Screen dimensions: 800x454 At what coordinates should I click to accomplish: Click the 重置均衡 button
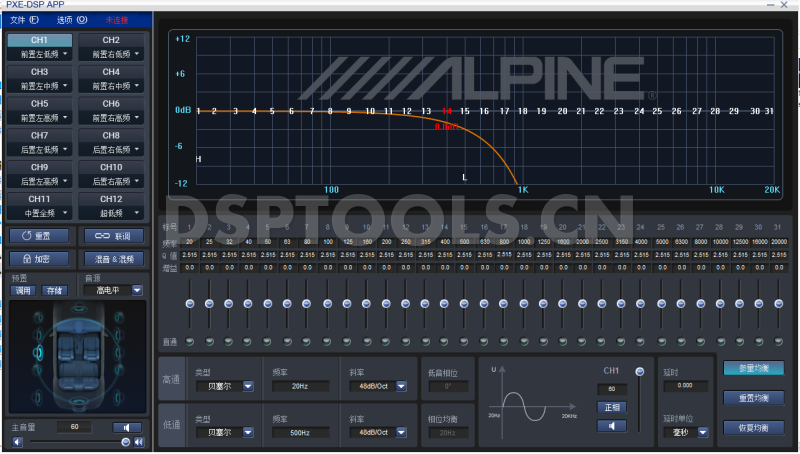[x=754, y=398]
